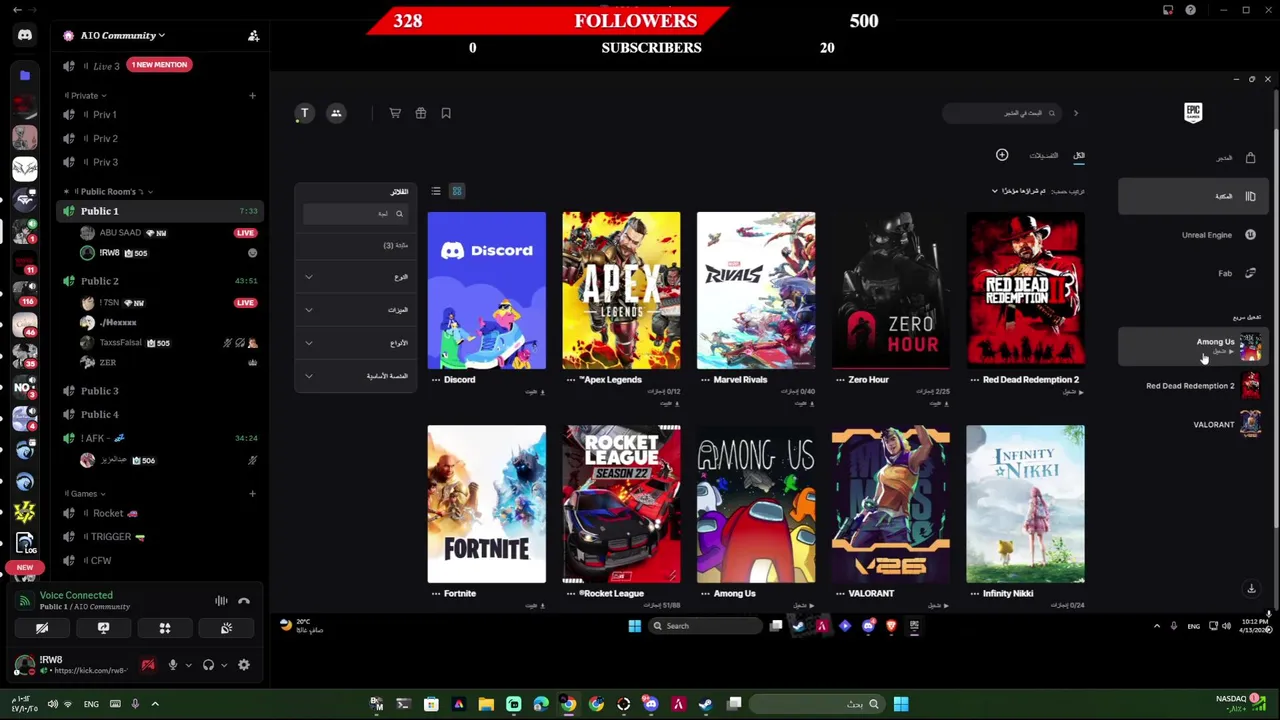Join the Priv 2 voice channel
The image size is (1280, 720).
(x=160, y=139)
